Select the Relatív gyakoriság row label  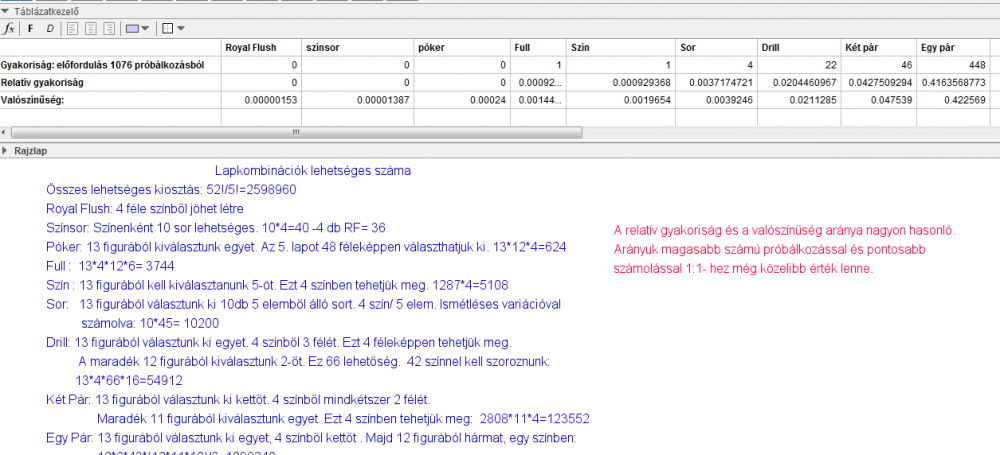(110, 81)
